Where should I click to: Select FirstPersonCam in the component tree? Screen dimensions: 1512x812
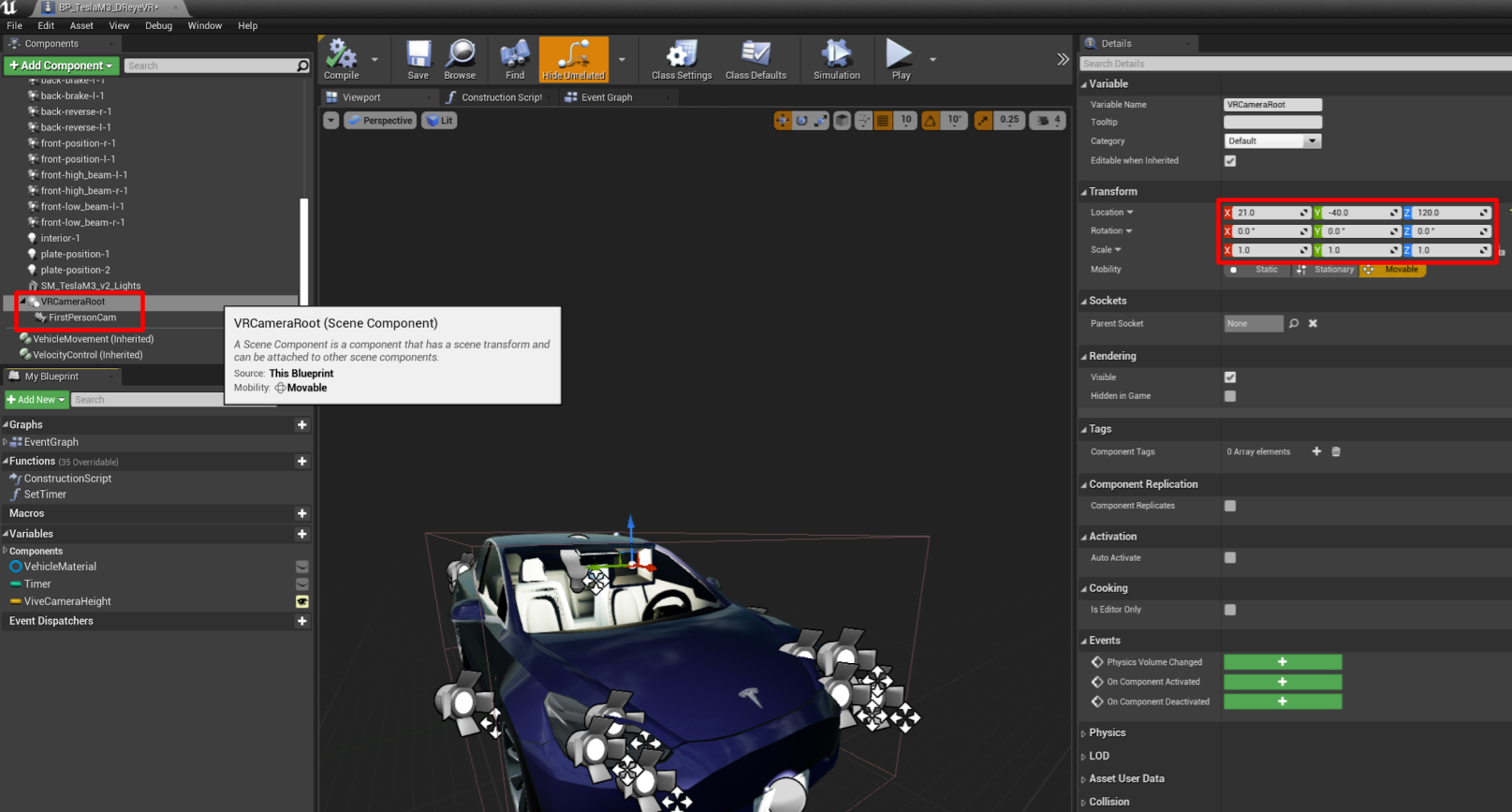82,317
